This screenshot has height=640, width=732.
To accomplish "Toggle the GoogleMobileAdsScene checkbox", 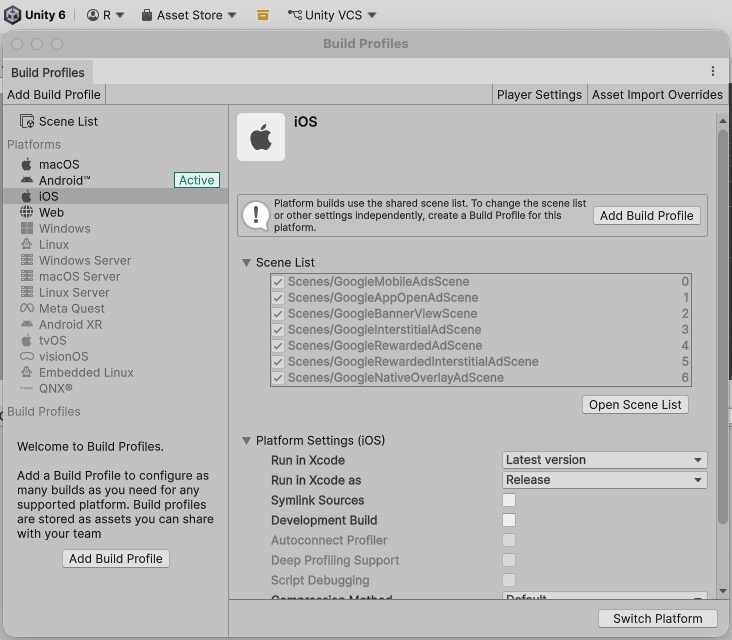I will [278, 281].
